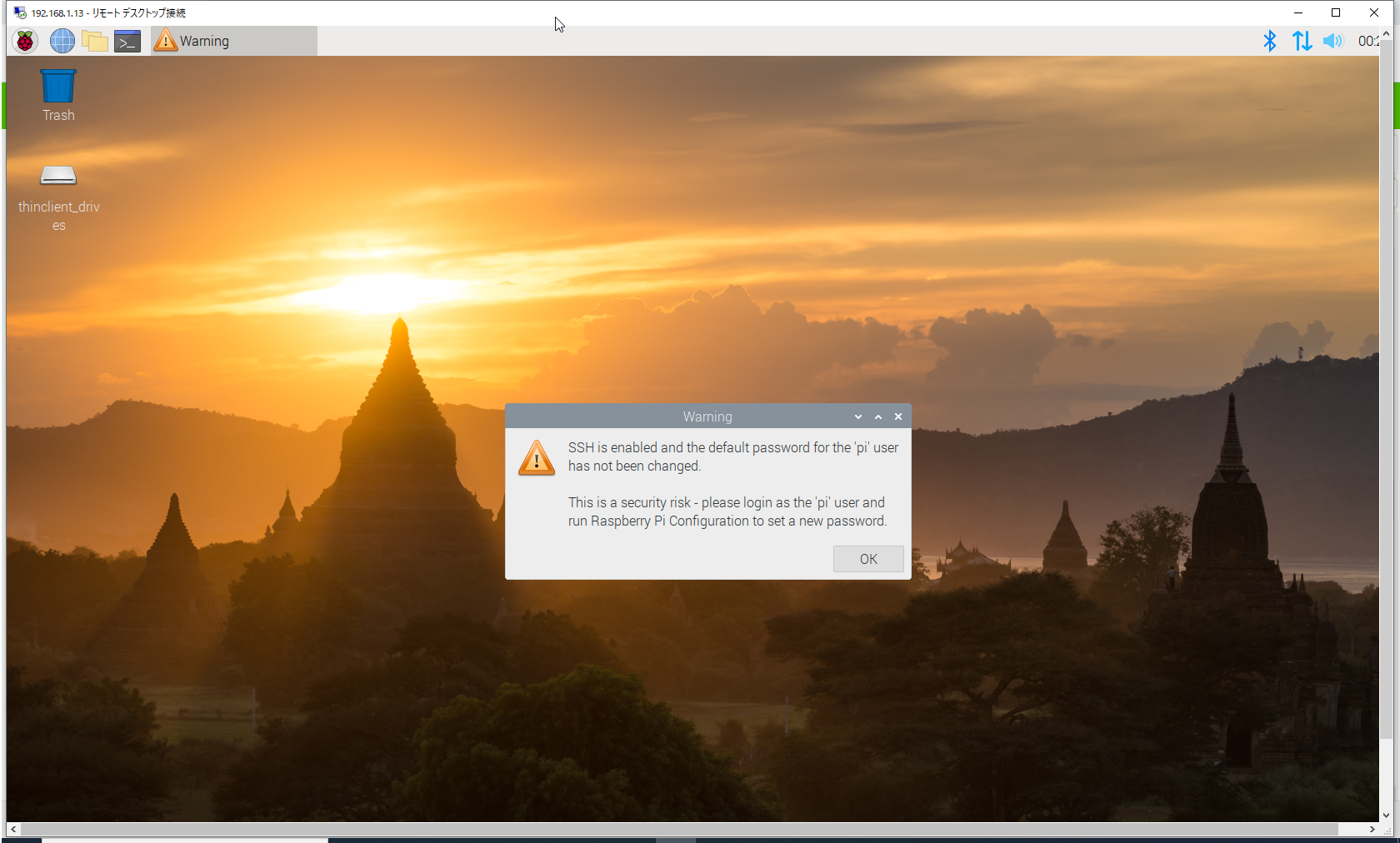Minimize the Warning dialog with down arrow
The image size is (1400, 843).
point(858,417)
